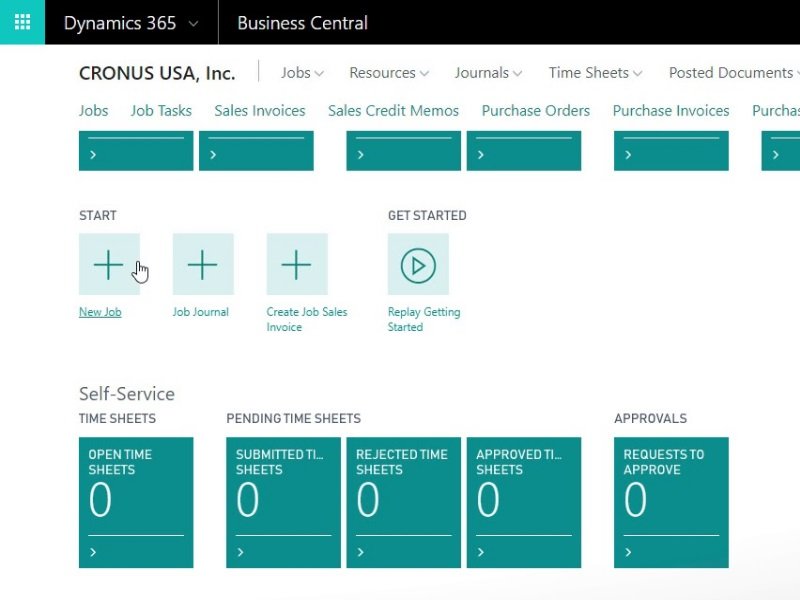This screenshot has height=600, width=800.
Task: Click the arrow on Approved Time Sheets tile
Action: [481, 552]
